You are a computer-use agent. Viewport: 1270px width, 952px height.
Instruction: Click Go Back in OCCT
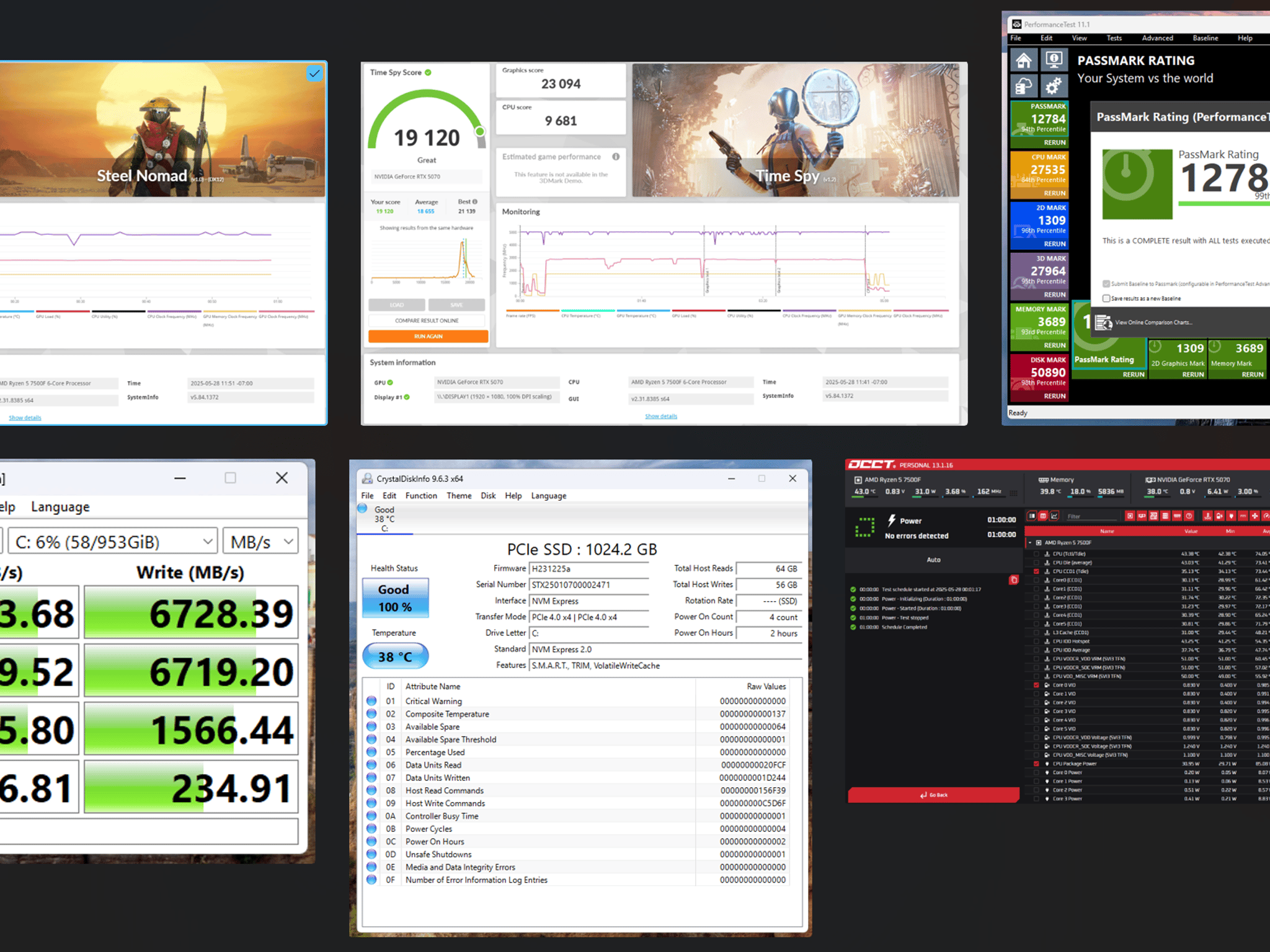(933, 795)
